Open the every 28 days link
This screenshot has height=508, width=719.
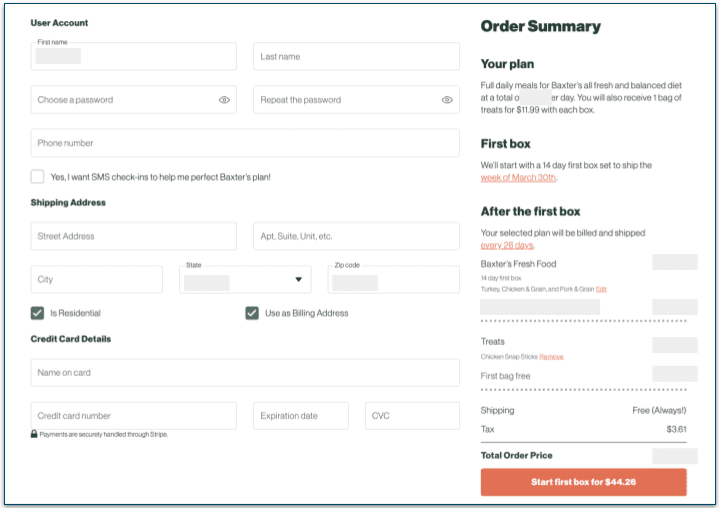(x=507, y=245)
